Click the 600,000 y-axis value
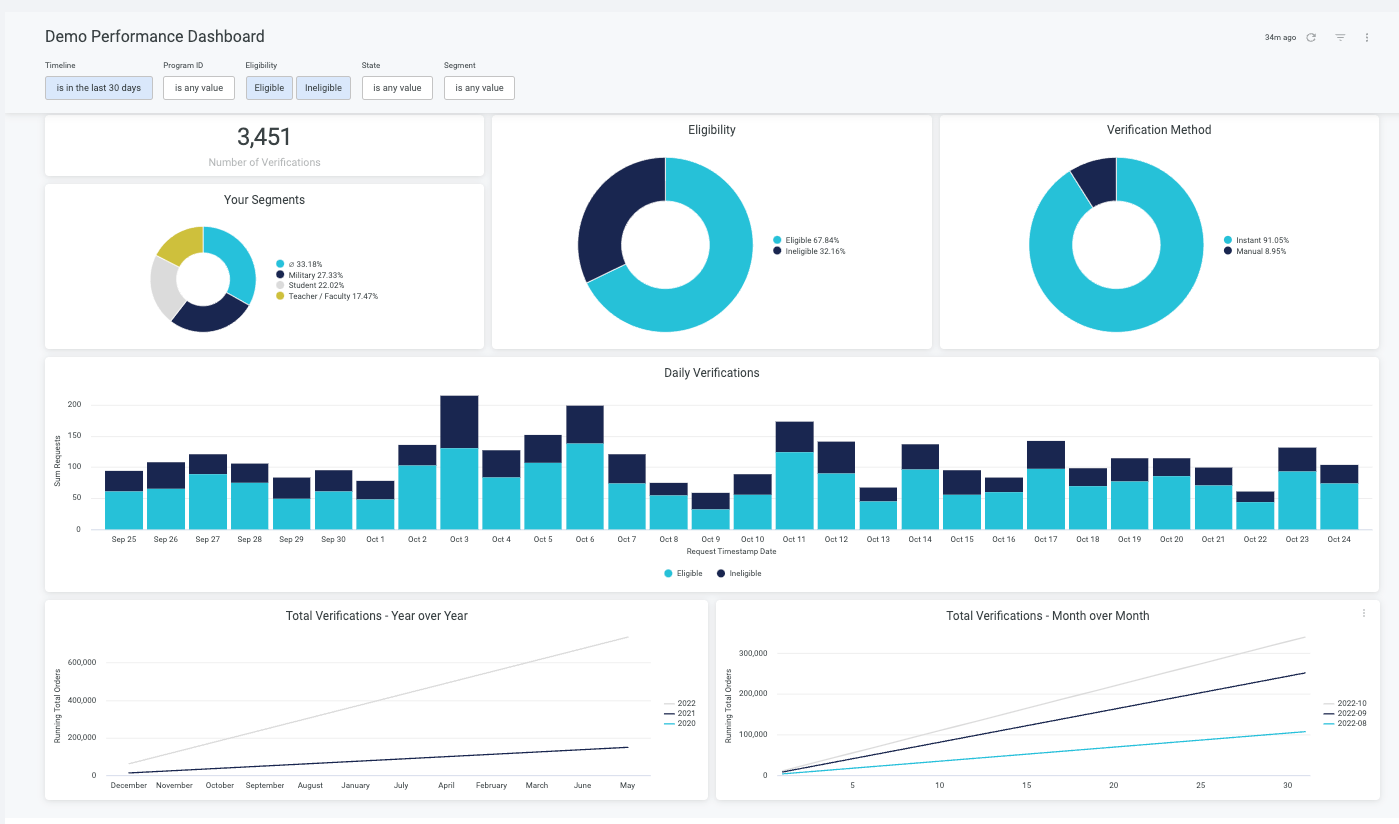The width and height of the screenshot is (1399, 824). (81, 662)
